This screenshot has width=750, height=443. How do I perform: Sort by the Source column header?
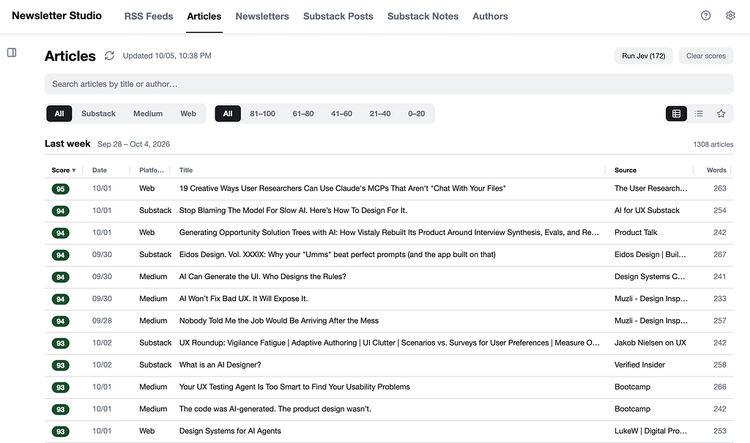tap(625, 170)
